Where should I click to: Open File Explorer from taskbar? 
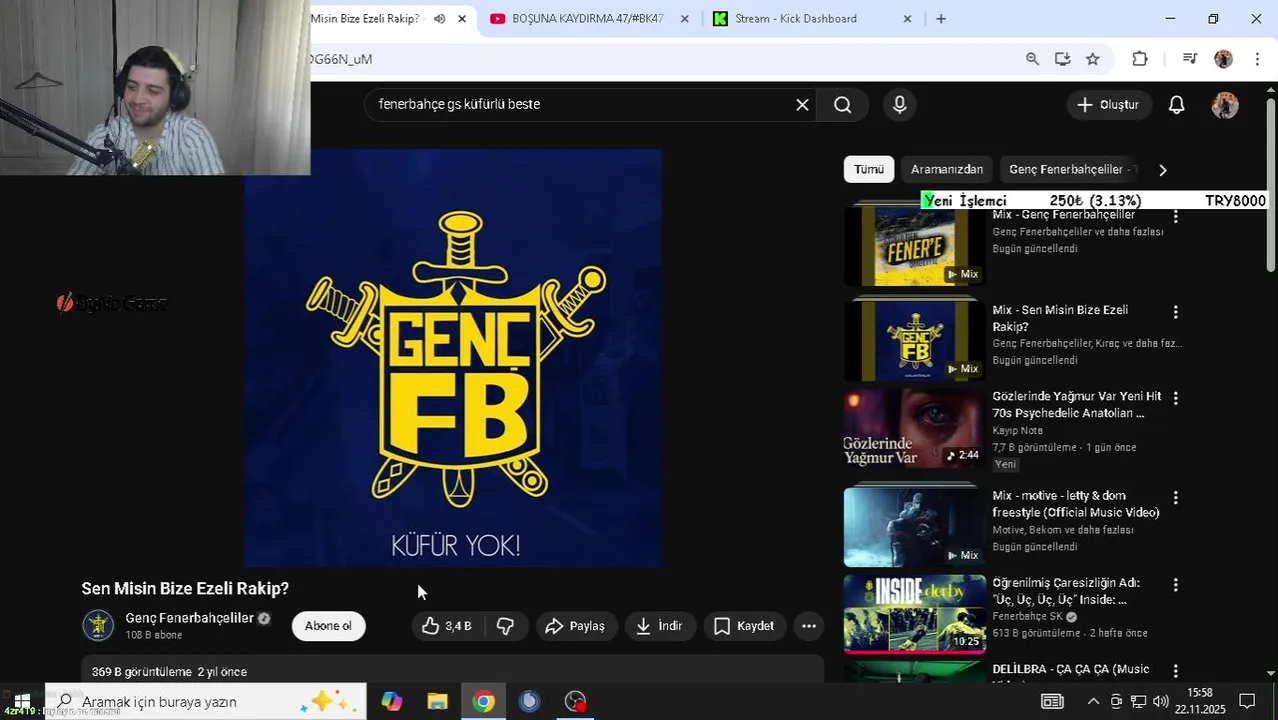click(437, 702)
